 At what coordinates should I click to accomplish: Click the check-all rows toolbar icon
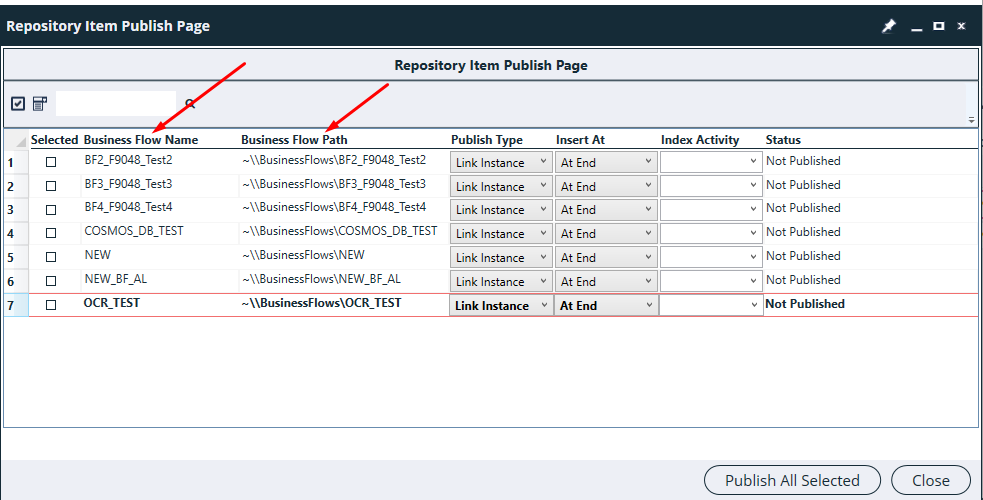pos(18,103)
